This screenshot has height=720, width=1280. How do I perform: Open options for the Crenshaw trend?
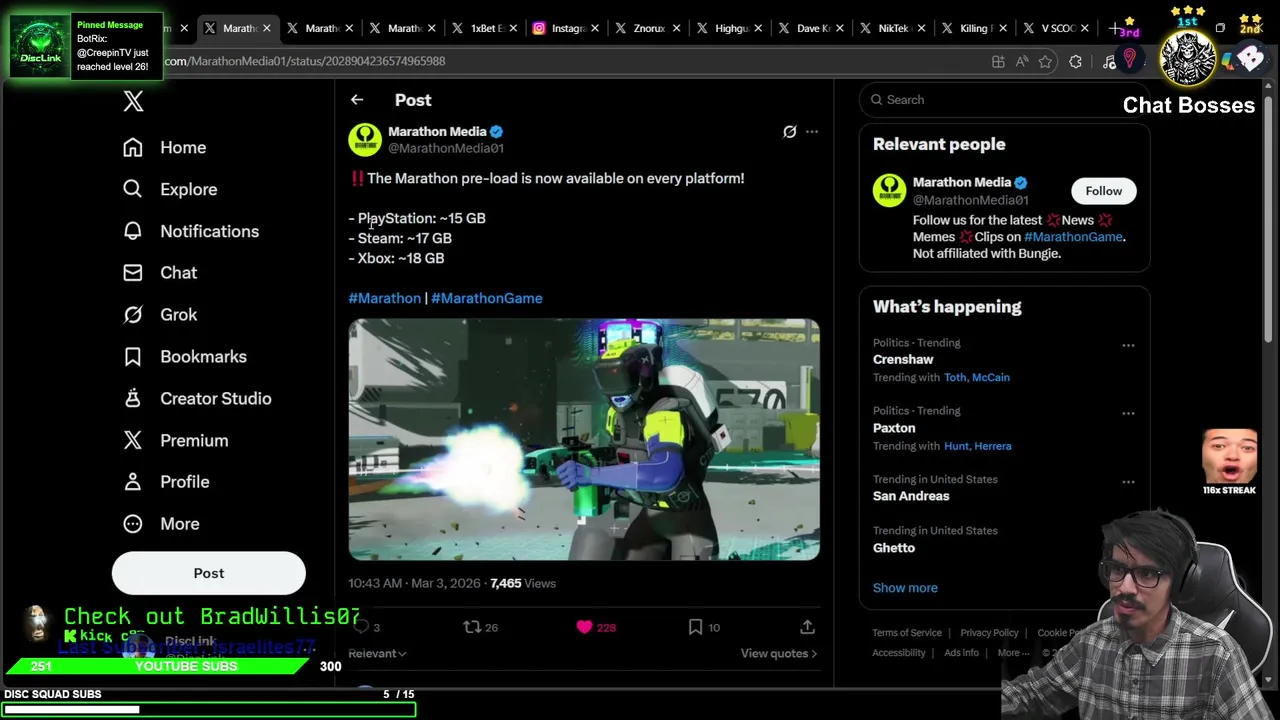click(1128, 345)
